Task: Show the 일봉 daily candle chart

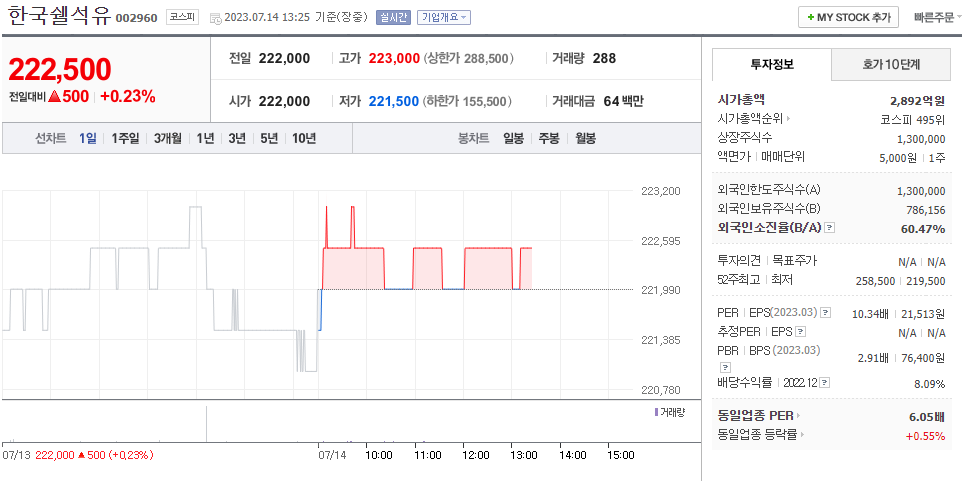Action: [513, 138]
